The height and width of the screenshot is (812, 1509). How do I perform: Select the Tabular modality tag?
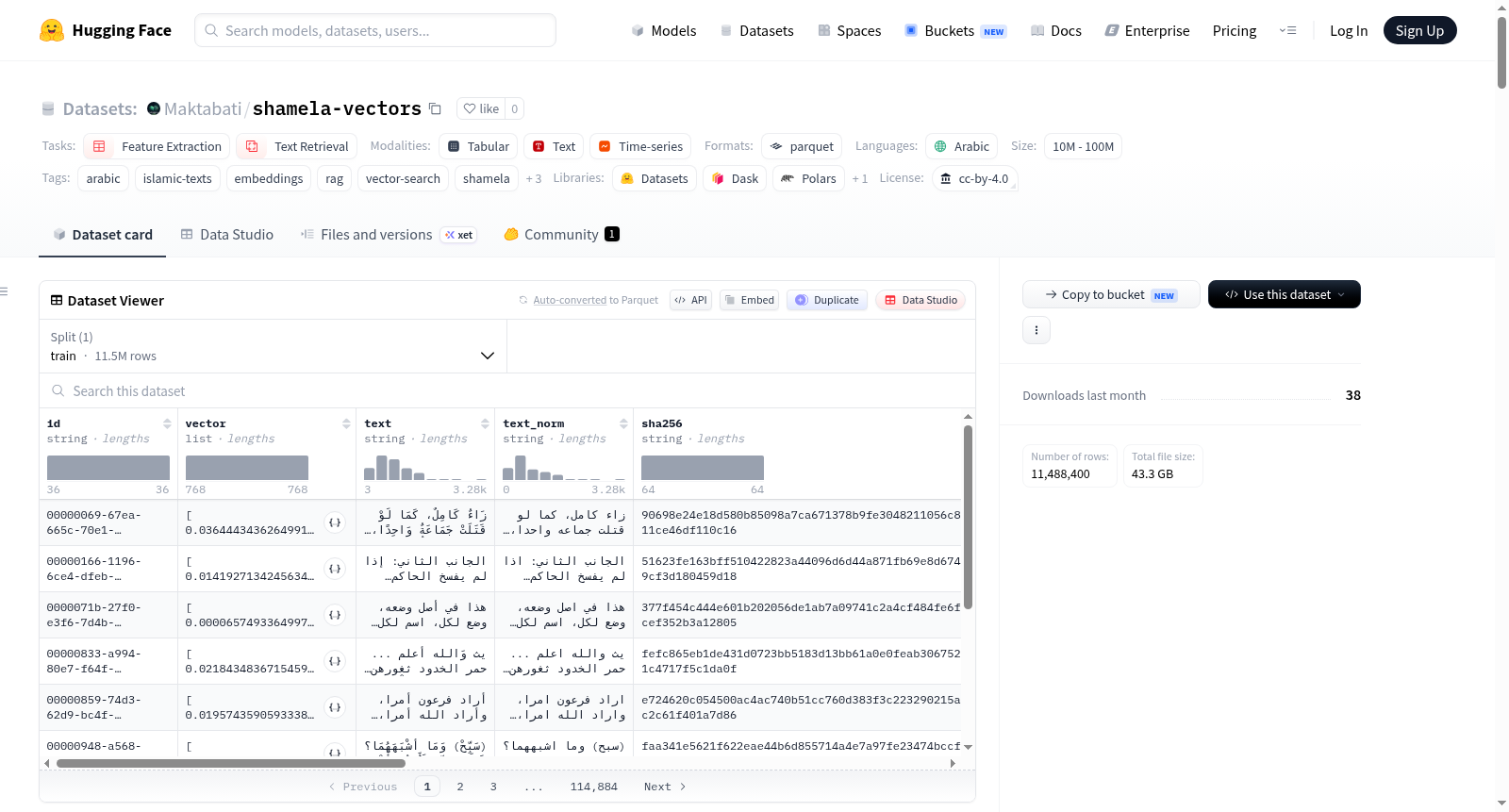tap(478, 146)
